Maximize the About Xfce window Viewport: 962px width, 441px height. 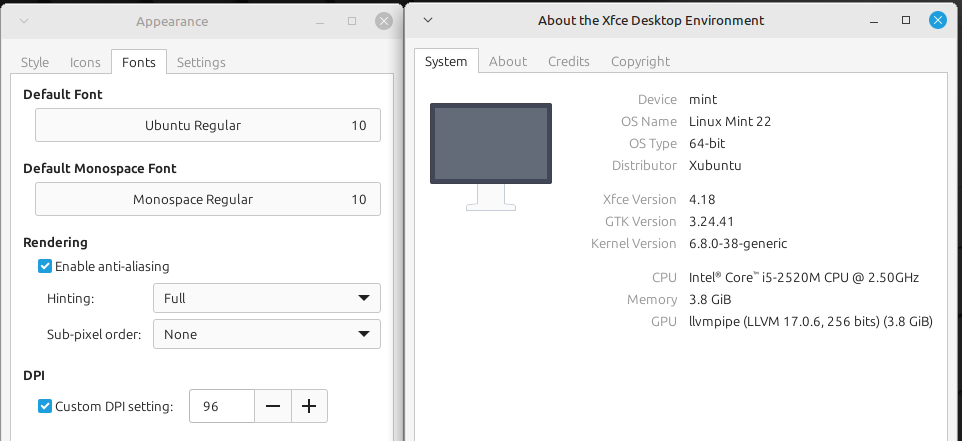906,20
